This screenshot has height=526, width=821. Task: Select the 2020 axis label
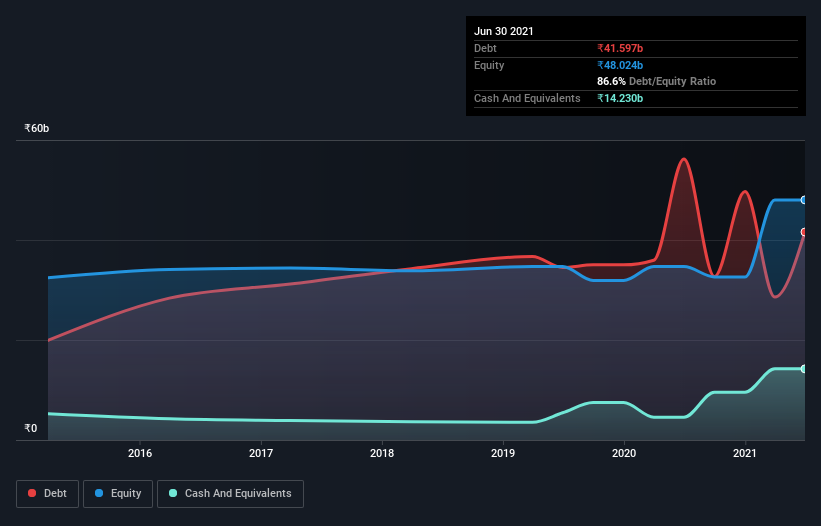tap(624, 453)
